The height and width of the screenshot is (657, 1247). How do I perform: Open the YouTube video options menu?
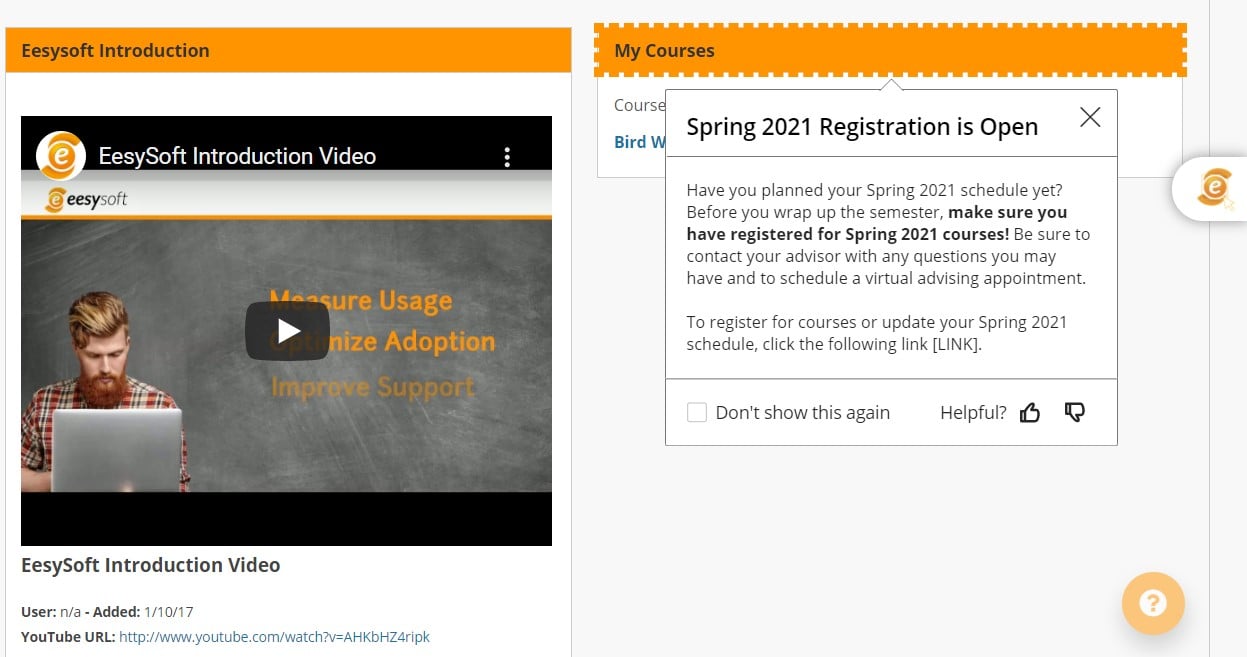click(x=507, y=156)
